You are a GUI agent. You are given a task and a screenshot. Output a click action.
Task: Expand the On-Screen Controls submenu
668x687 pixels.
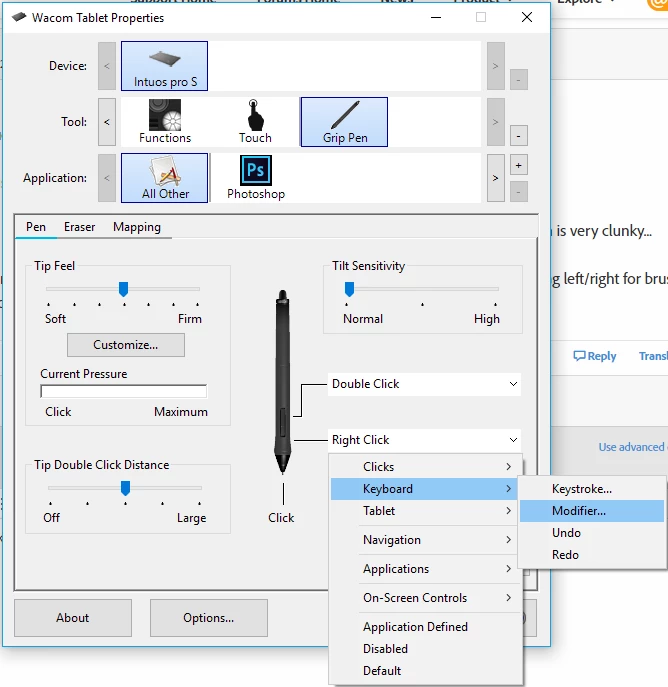(x=425, y=598)
